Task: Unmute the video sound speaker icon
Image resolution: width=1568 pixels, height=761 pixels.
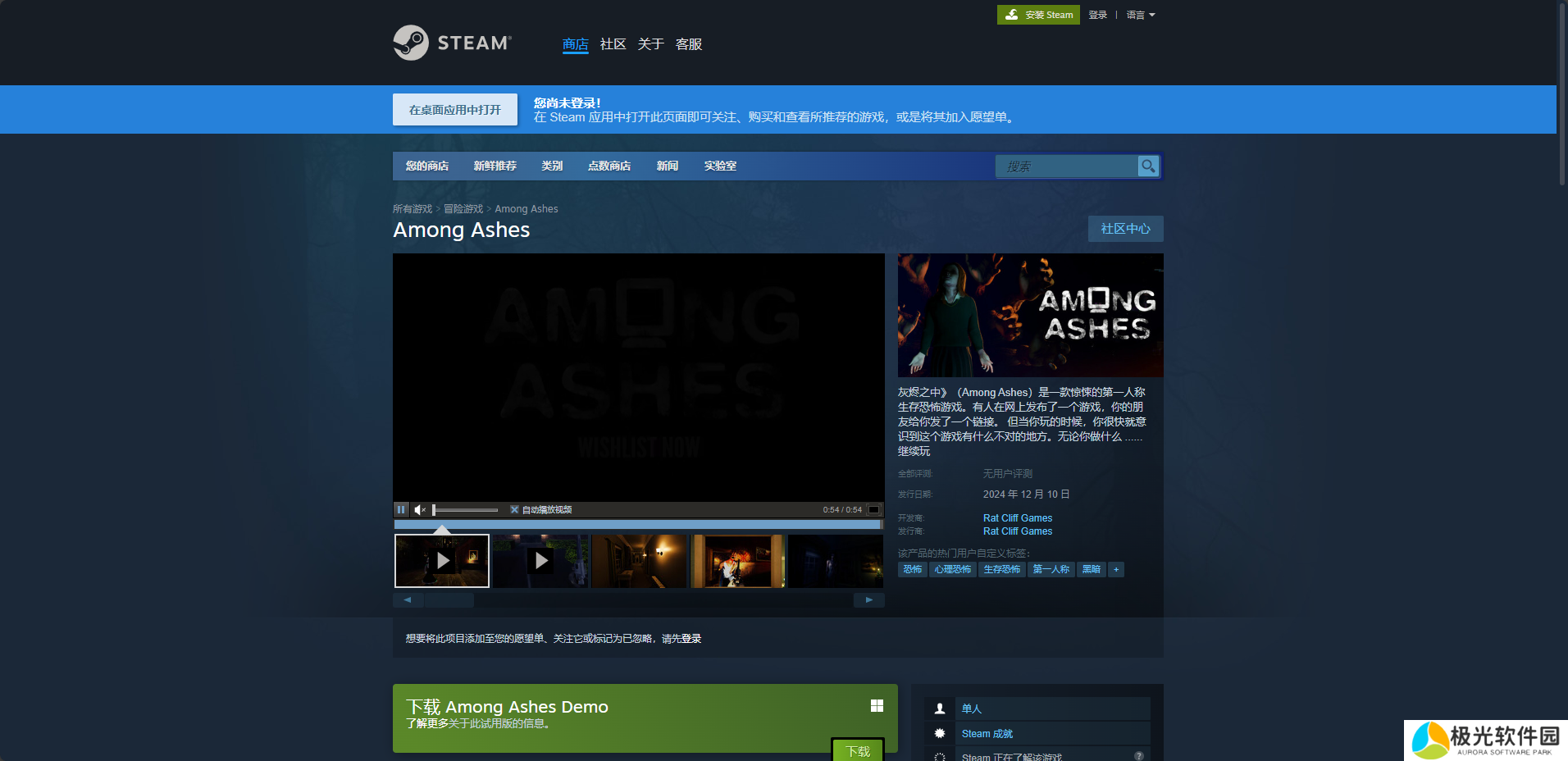Action: pyautogui.click(x=420, y=510)
